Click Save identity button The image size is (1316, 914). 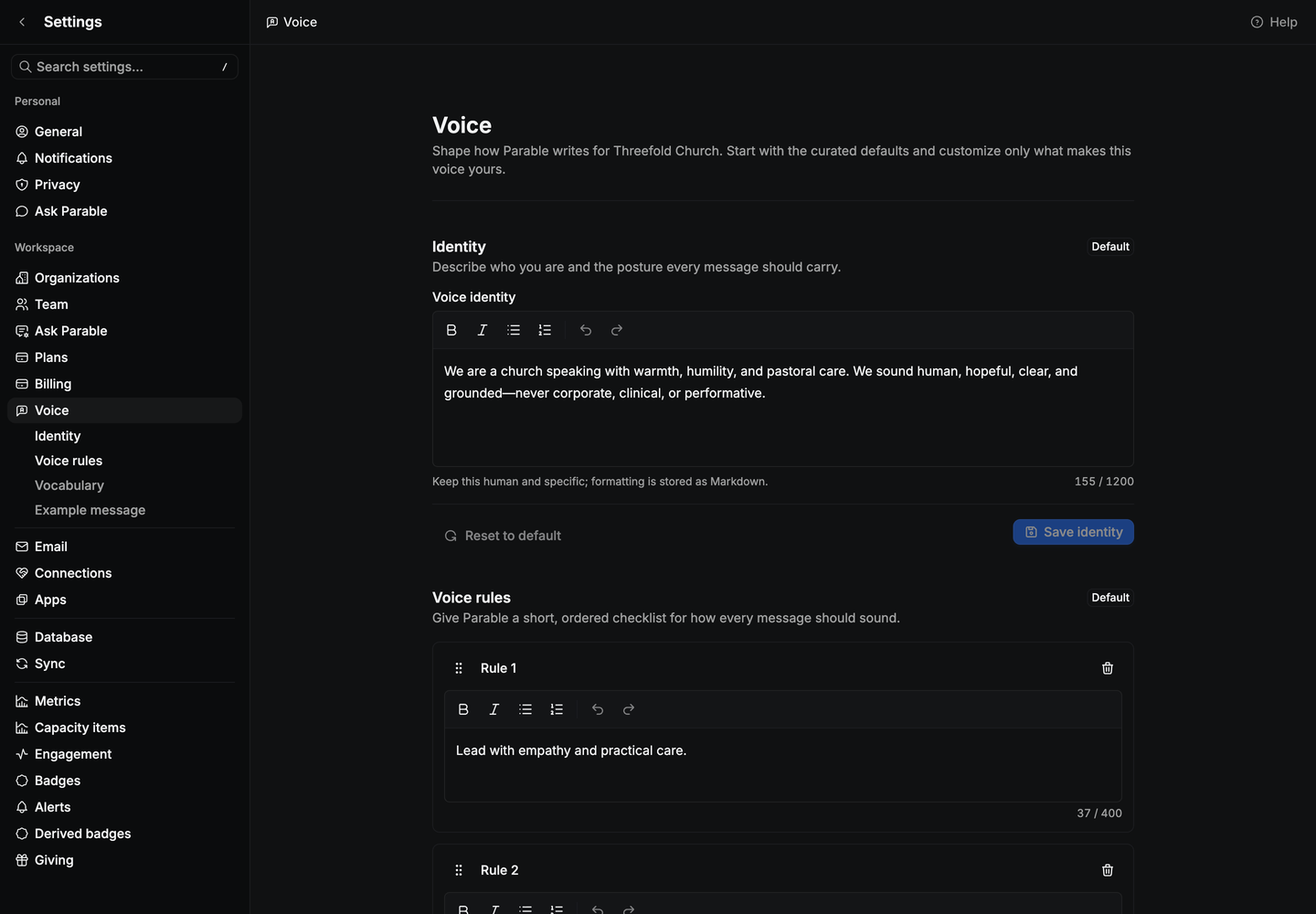[1073, 532]
